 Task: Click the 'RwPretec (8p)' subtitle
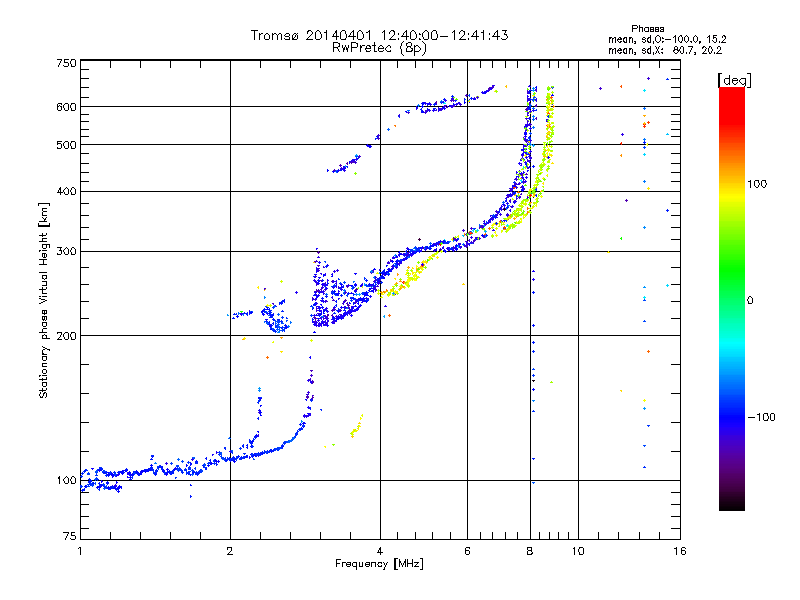tap(379, 48)
